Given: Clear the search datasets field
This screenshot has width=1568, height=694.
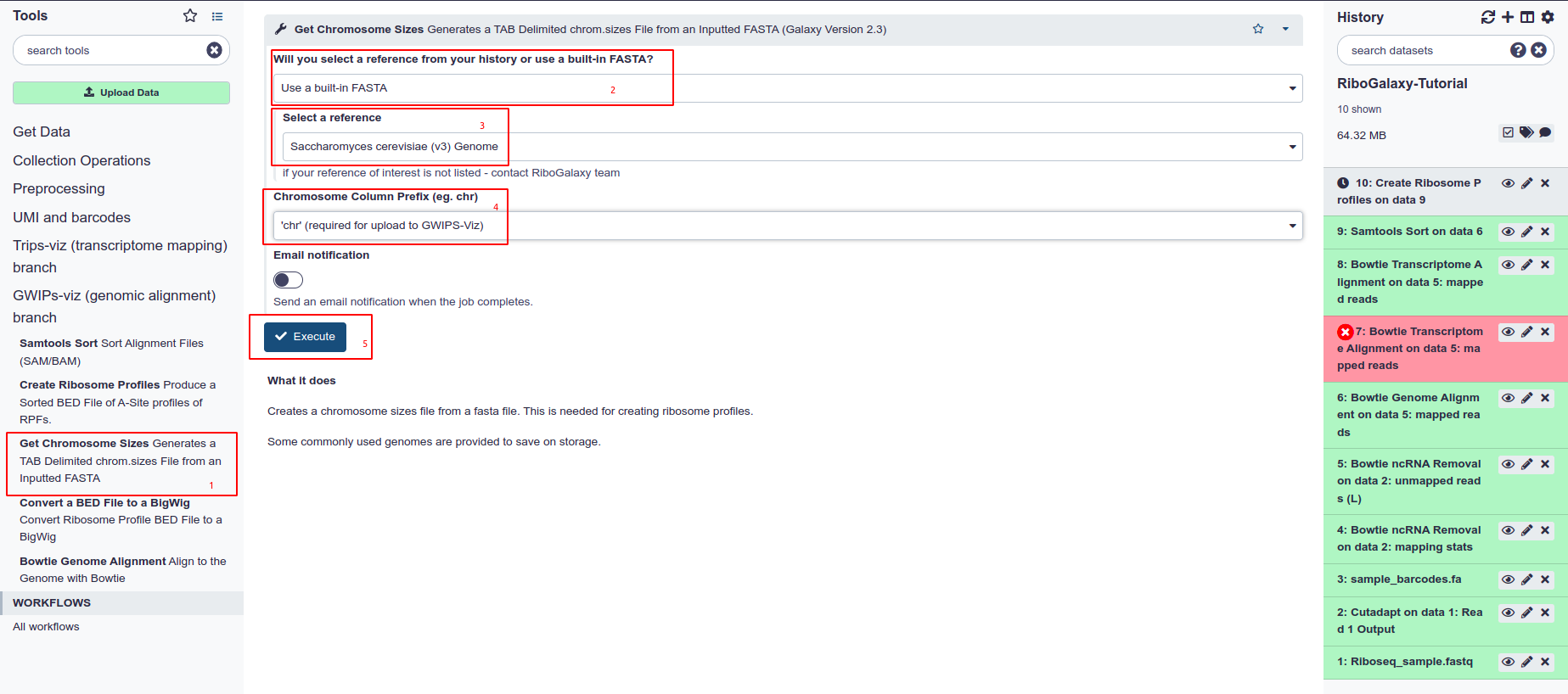Looking at the screenshot, I should coord(1538,50).
